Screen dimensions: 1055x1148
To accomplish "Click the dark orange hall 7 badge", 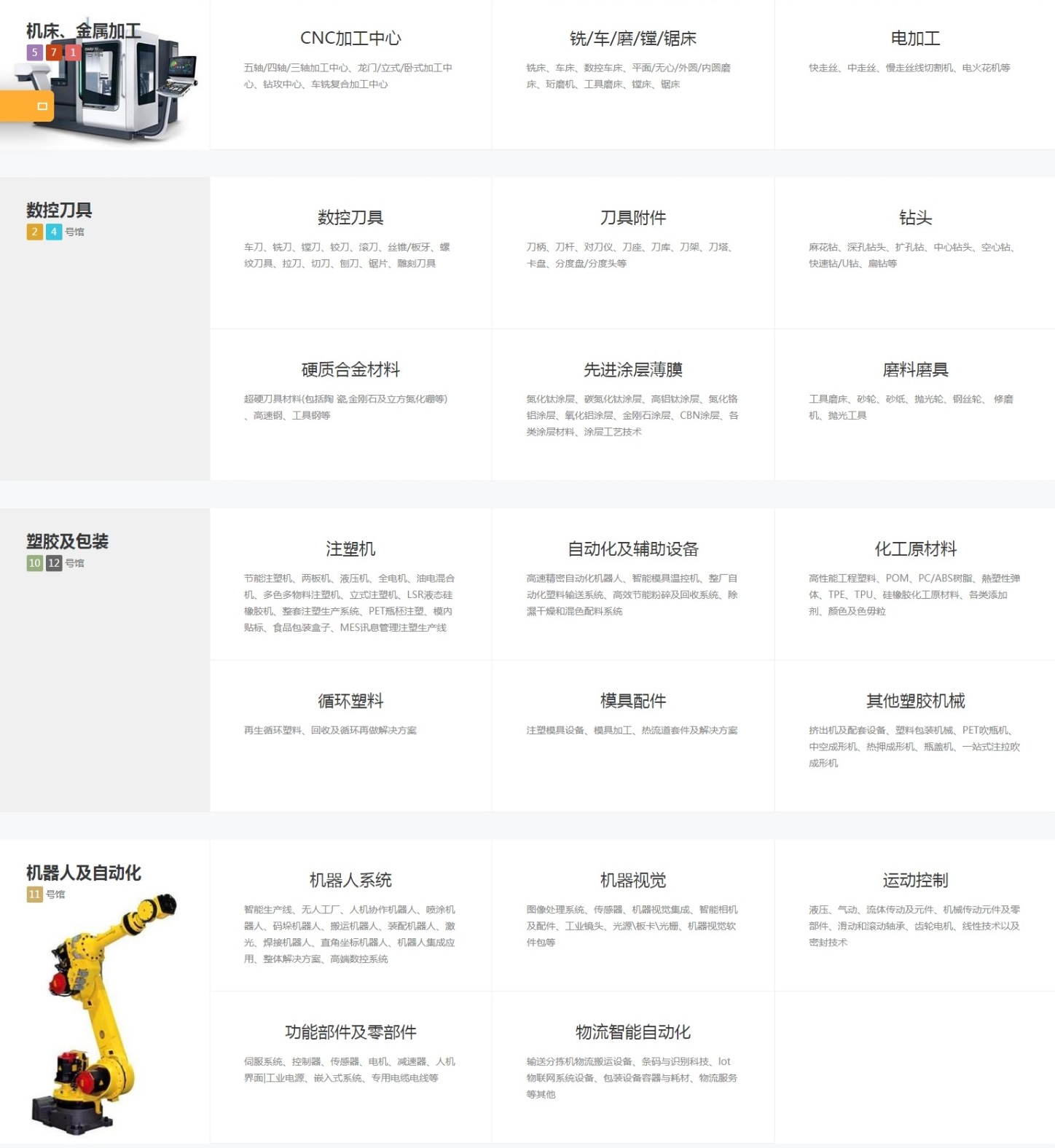I will click(53, 52).
